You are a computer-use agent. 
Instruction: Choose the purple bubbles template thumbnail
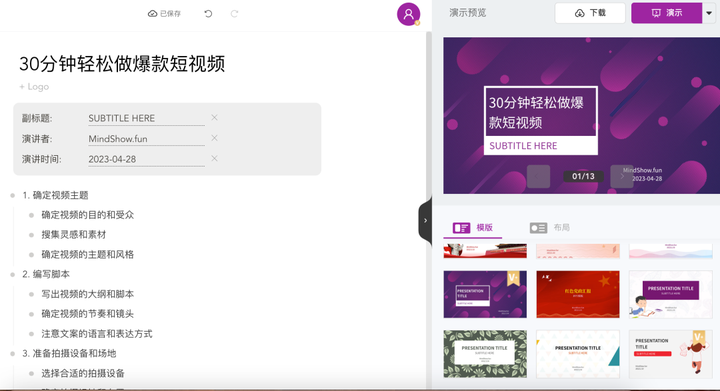point(485,294)
